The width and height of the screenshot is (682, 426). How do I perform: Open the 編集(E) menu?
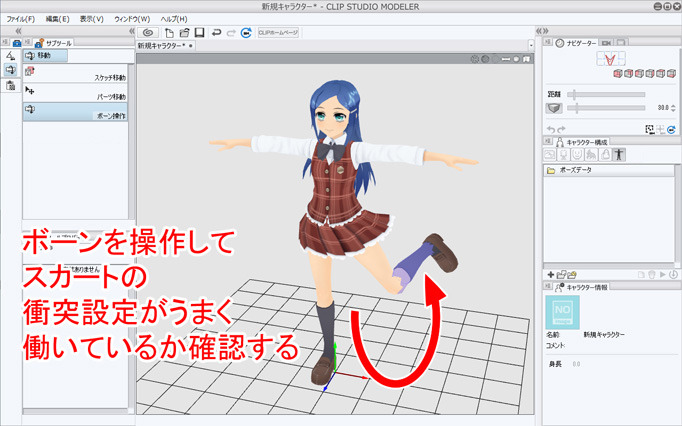tap(57, 19)
